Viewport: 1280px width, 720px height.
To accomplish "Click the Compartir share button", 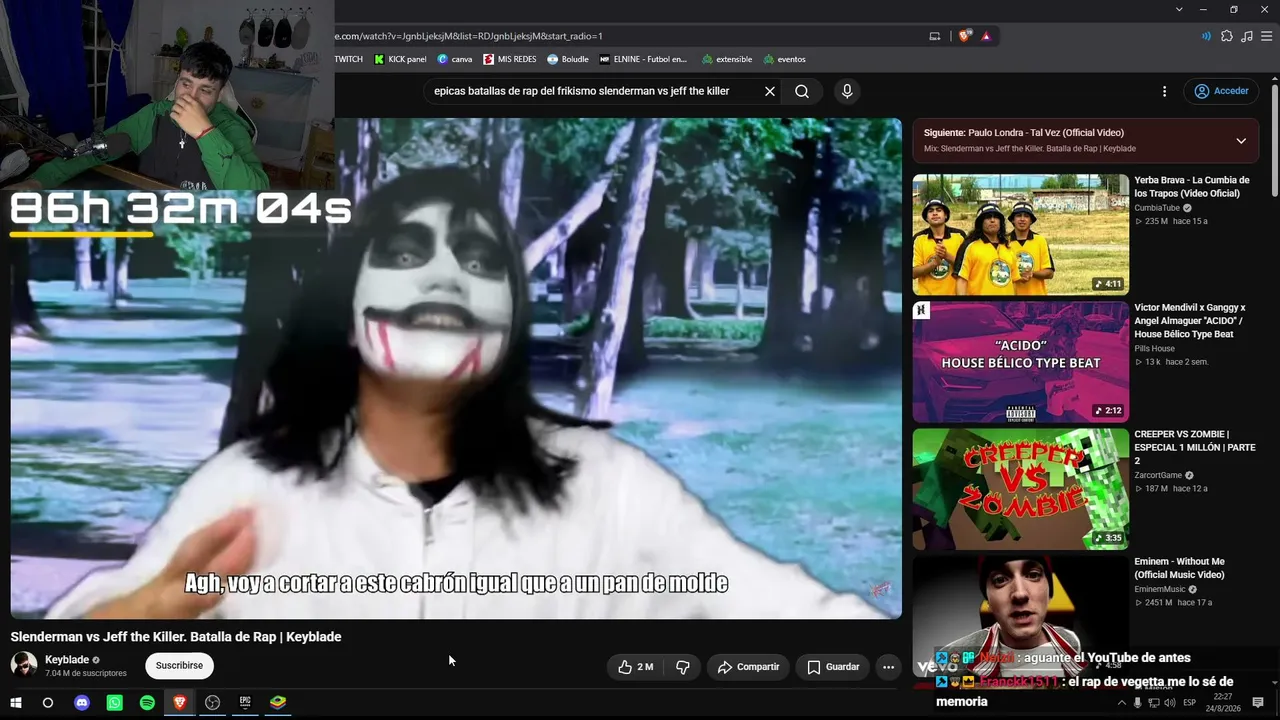I will (748, 667).
